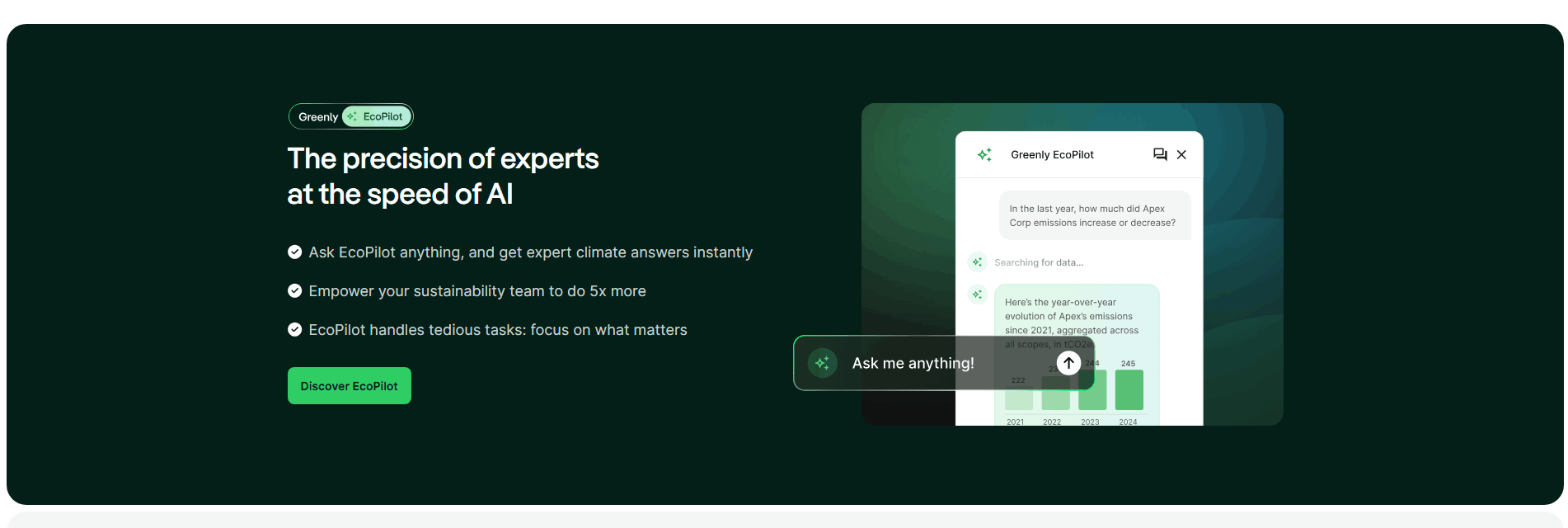
Task: Click the sparkle icon in Ask me anything bar
Action: click(822, 363)
